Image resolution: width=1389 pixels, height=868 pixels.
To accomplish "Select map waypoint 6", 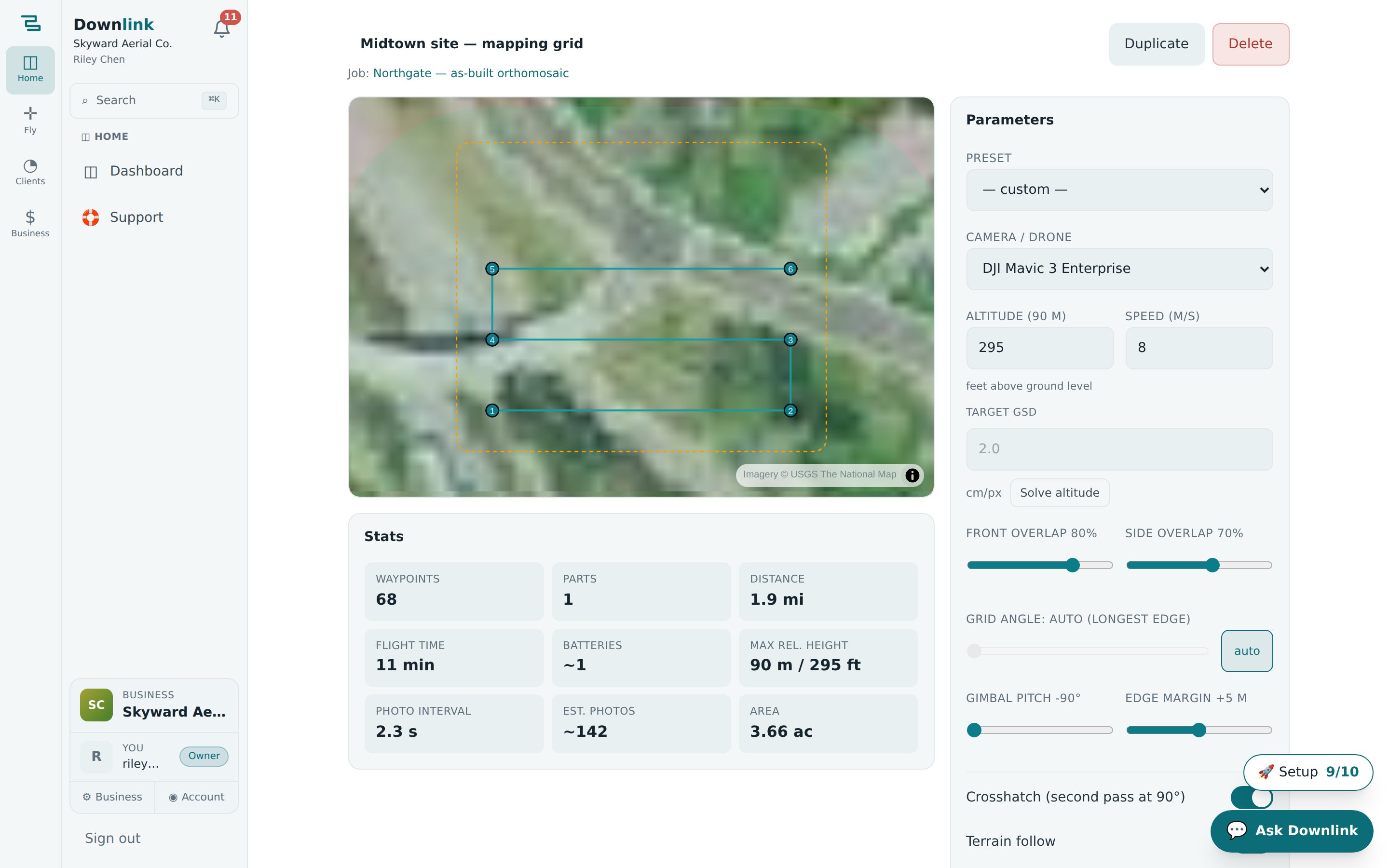I will pyautogui.click(x=790, y=269).
